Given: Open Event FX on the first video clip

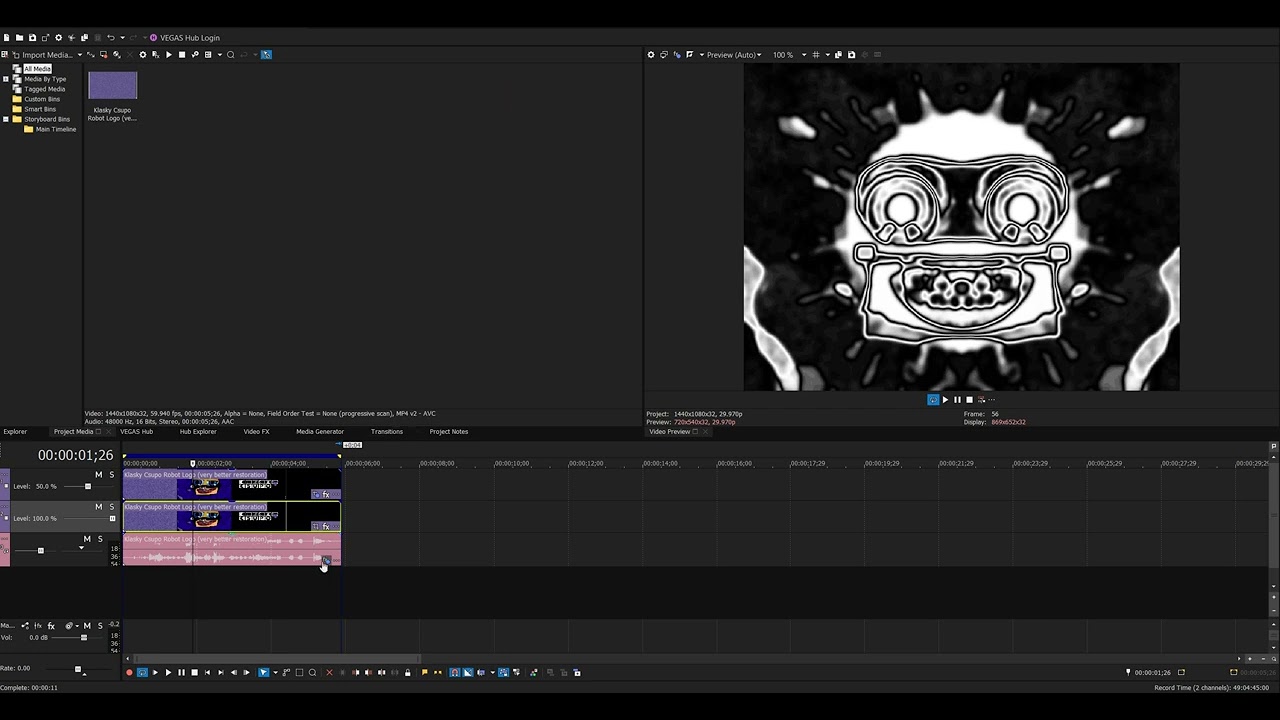Looking at the screenshot, I should [325, 494].
